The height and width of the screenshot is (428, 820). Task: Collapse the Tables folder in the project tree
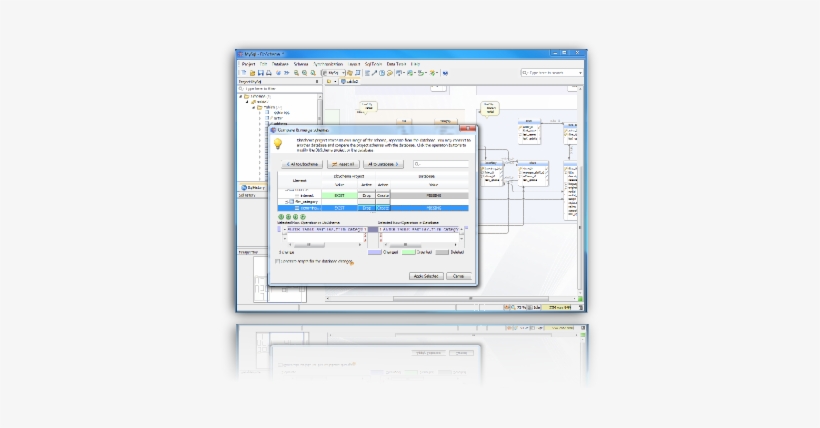click(x=254, y=107)
